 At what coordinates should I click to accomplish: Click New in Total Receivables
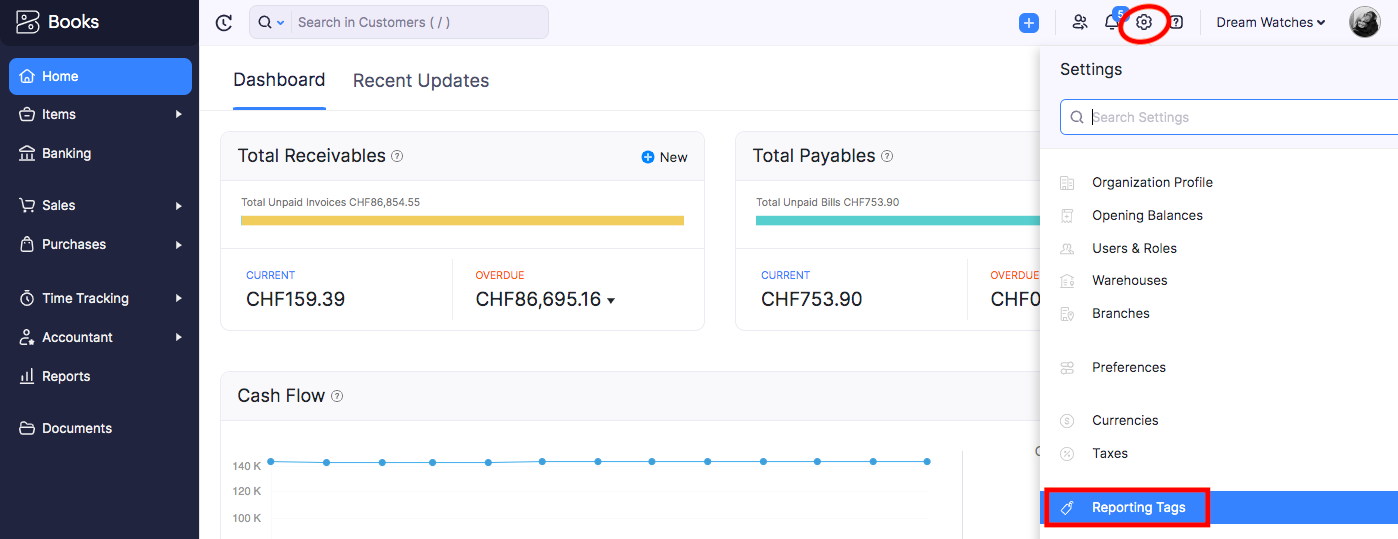click(x=664, y=157)
